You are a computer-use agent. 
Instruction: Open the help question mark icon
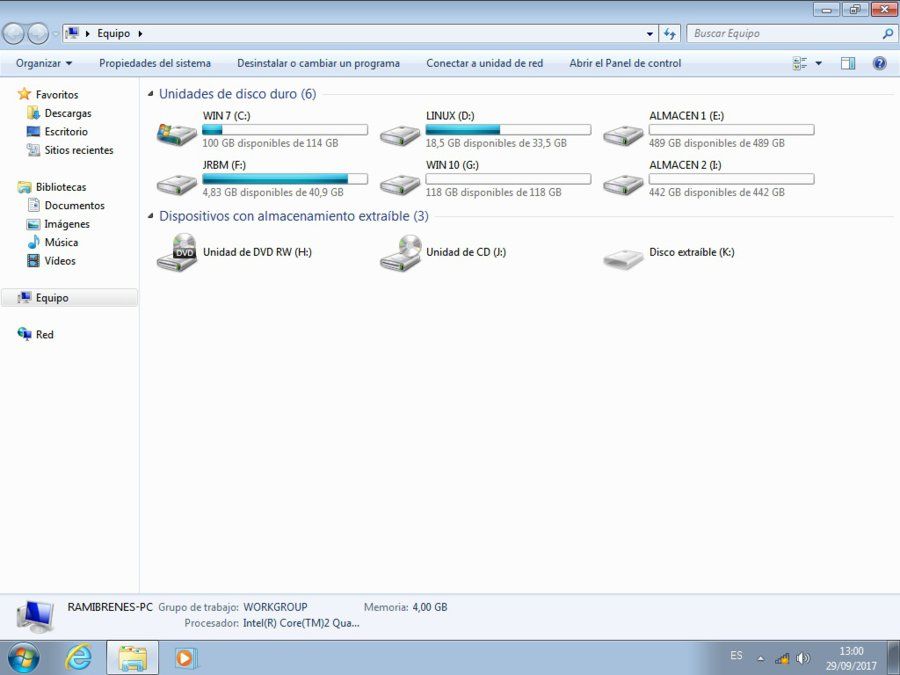879,63
